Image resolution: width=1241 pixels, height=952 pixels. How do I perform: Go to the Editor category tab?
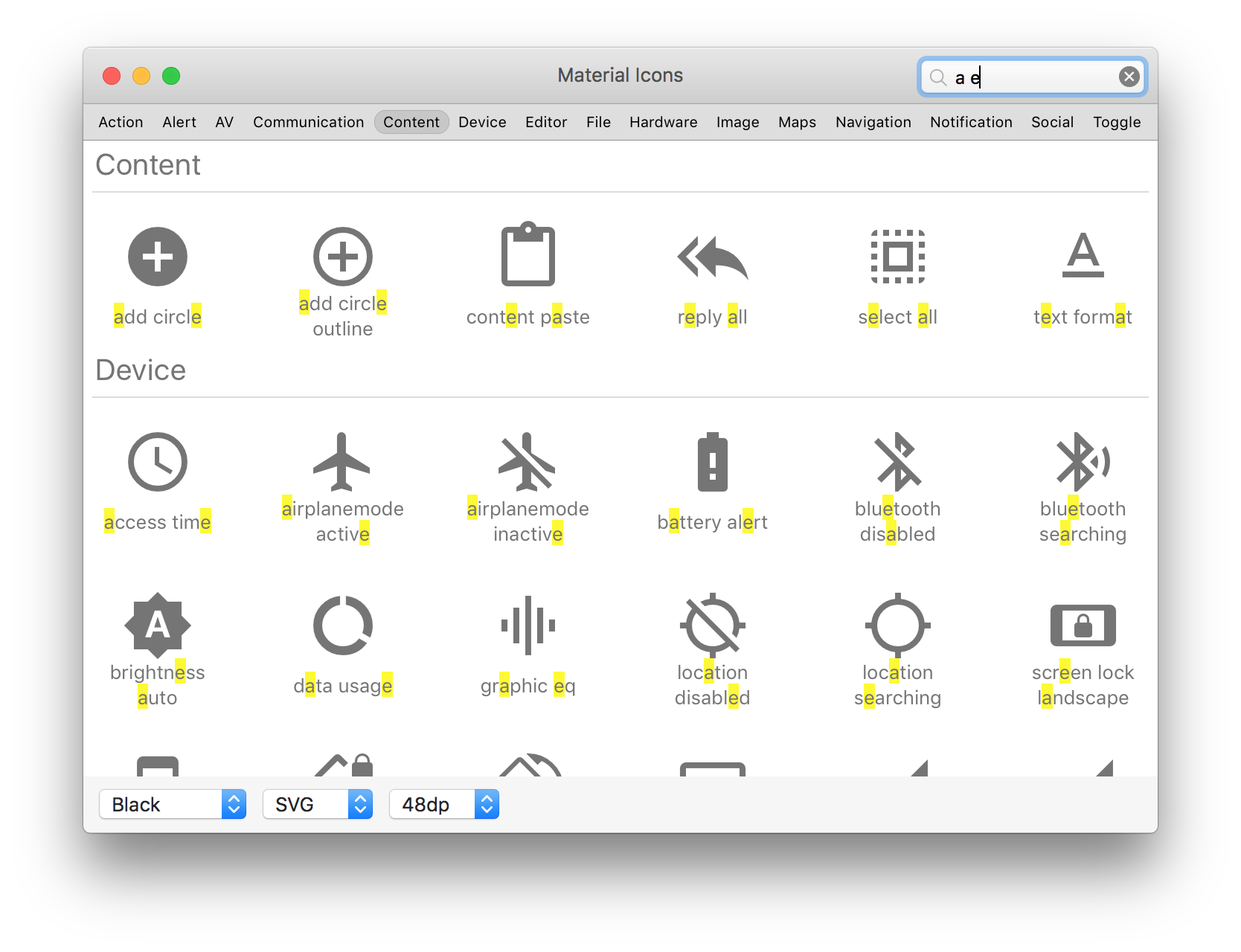(x=546, y=122)
